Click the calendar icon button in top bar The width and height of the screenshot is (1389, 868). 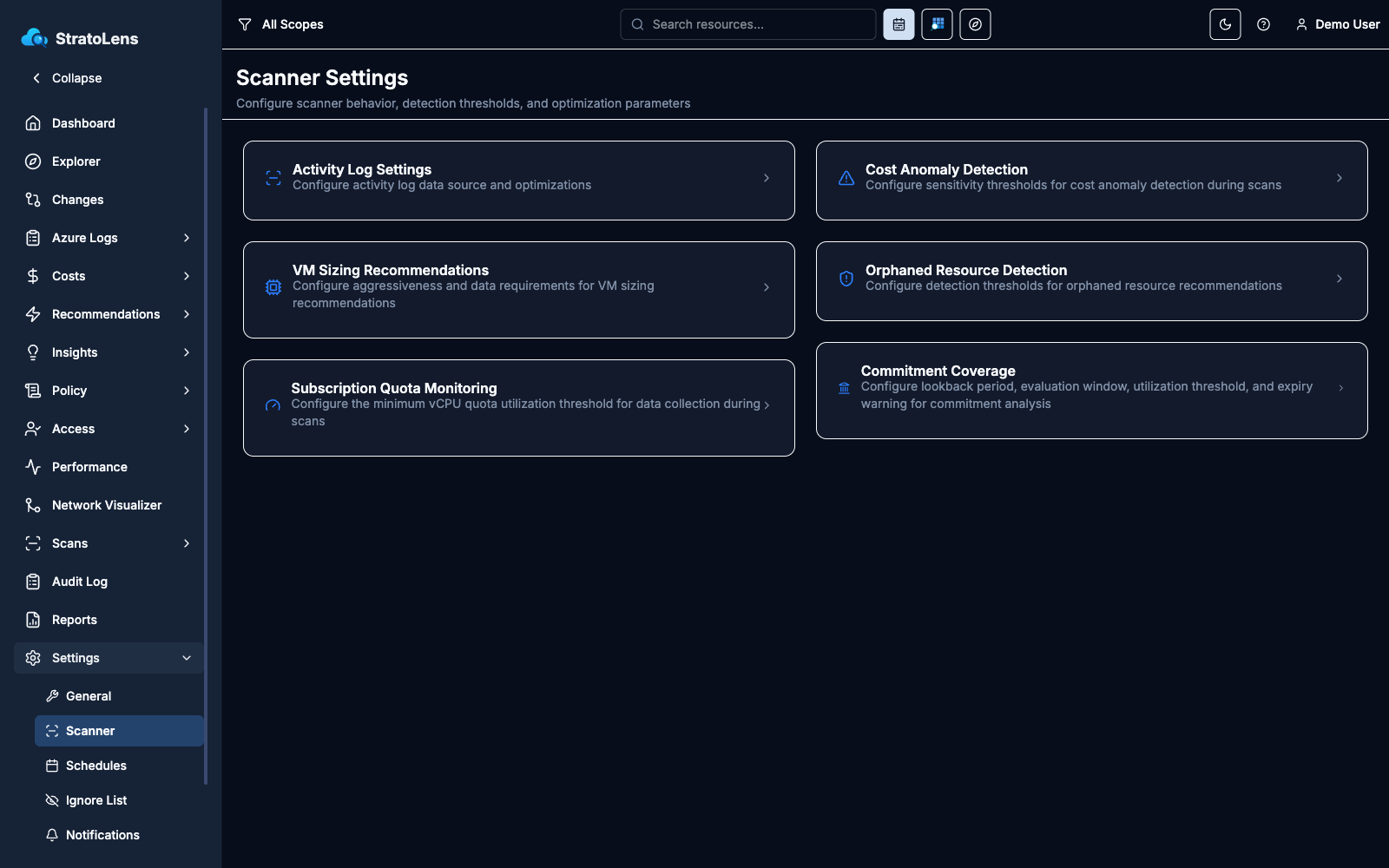(x=899, y=24)
